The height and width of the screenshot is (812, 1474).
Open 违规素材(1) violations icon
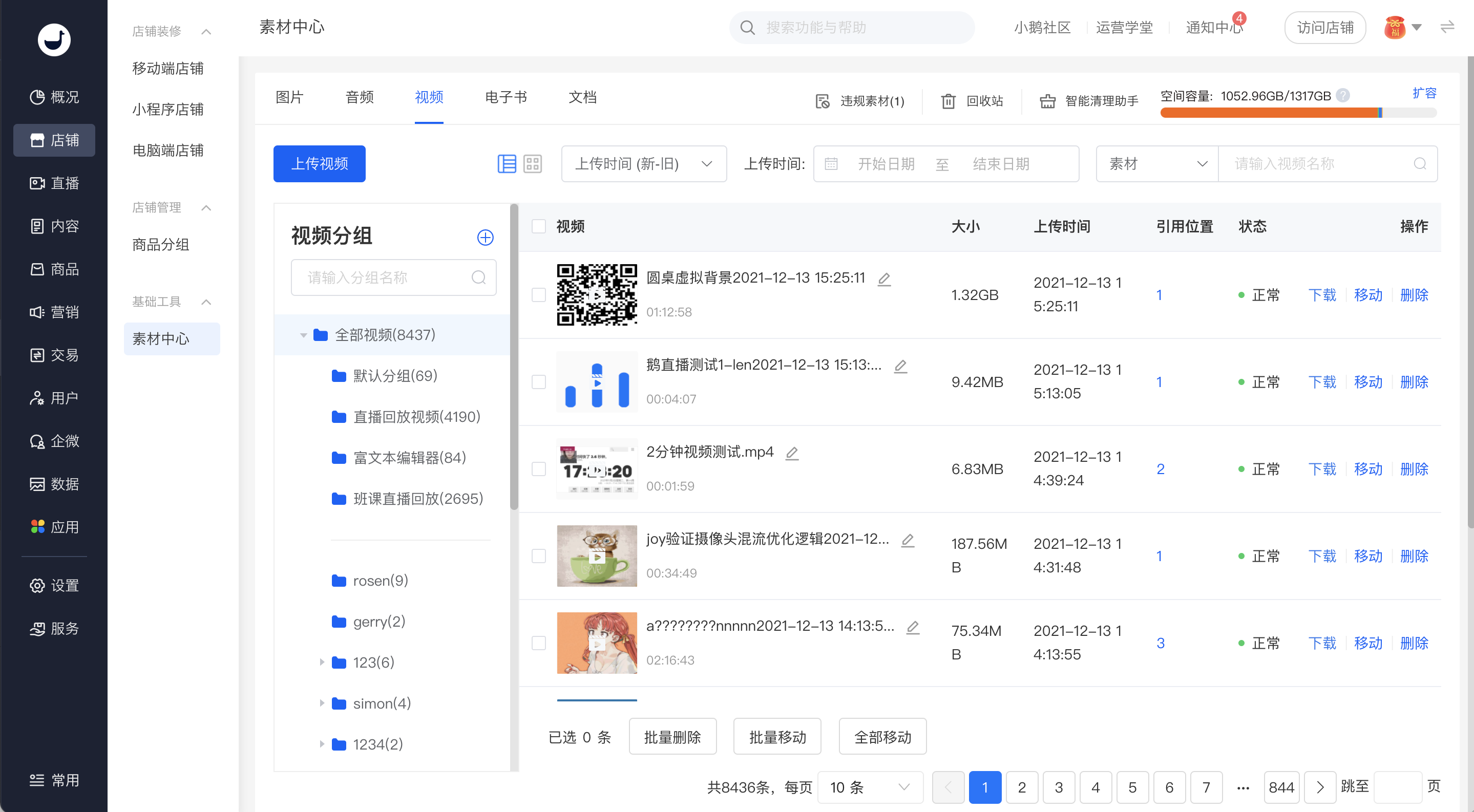[822, 101]
